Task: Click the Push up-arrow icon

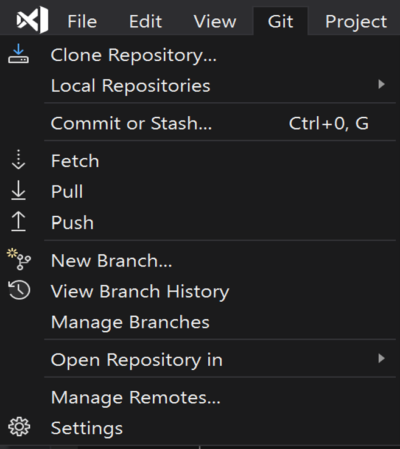Action: click(x=18, y=221)
